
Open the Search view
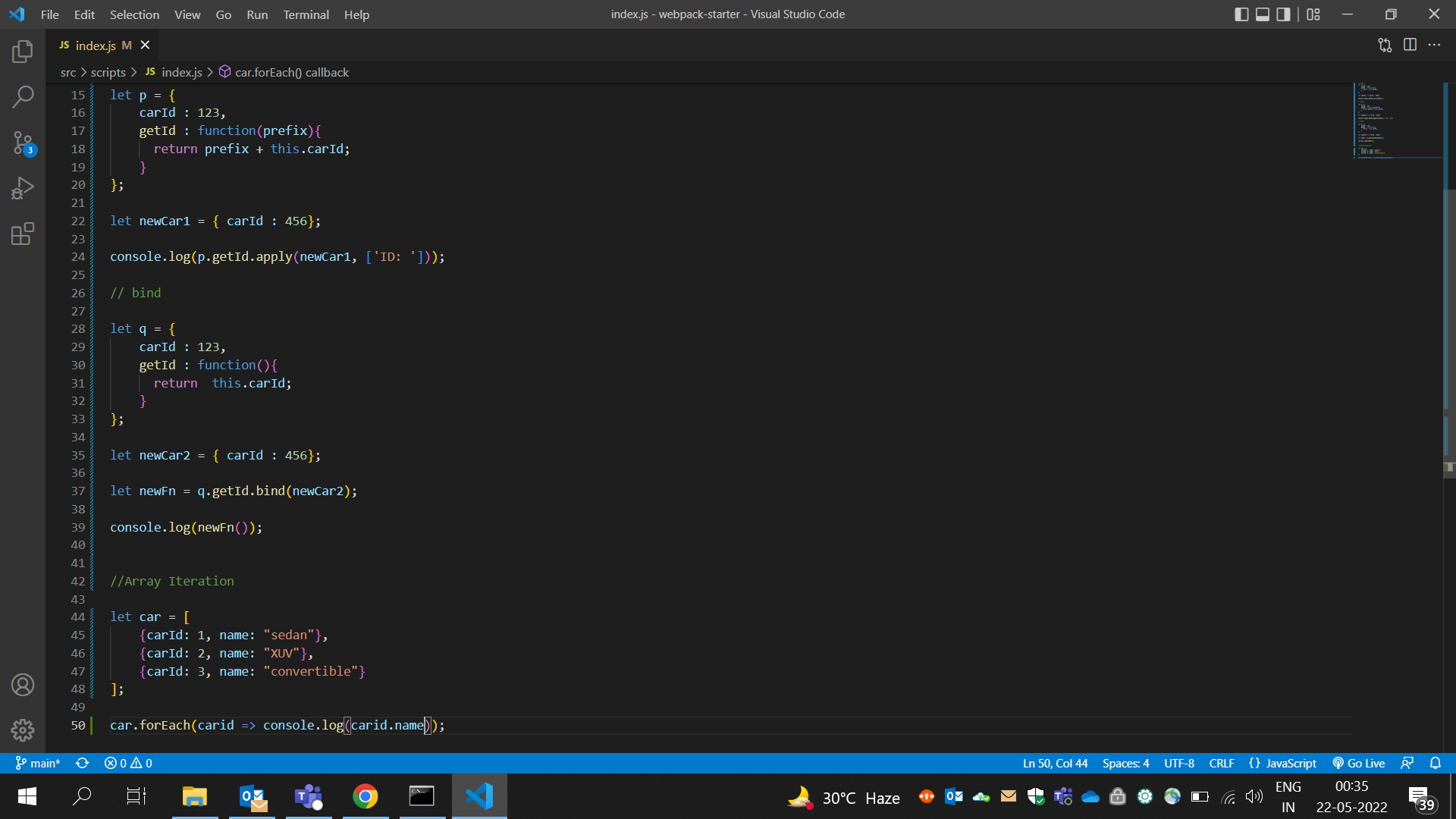tap(22, 97)
